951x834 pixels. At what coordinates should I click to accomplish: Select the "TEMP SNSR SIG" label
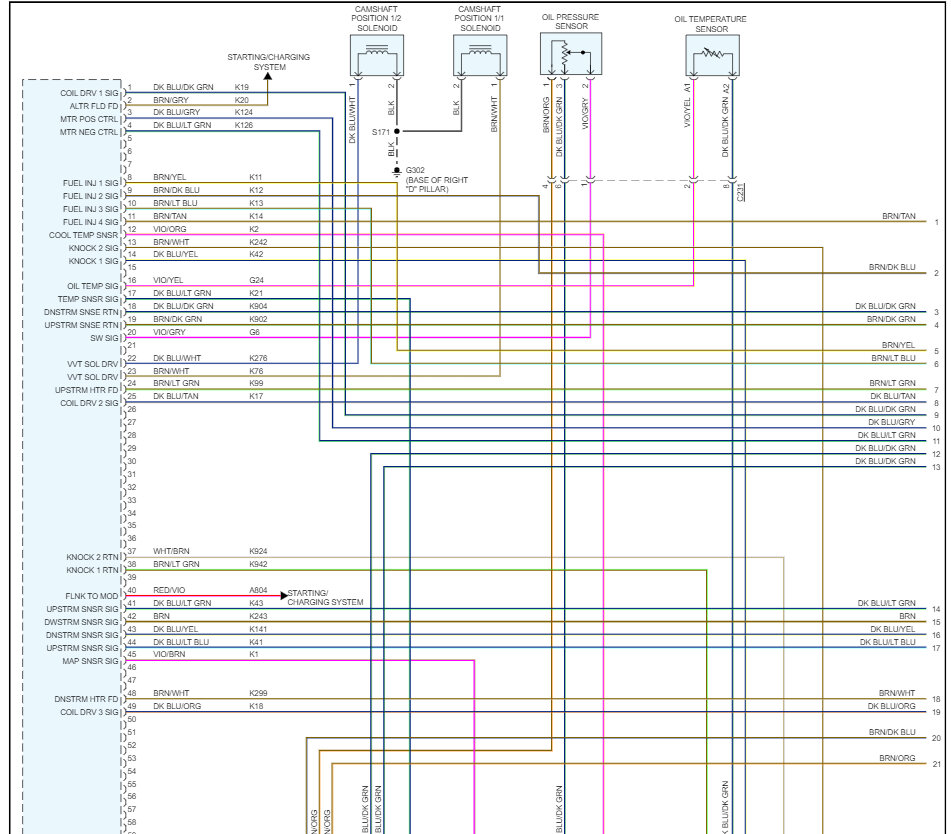click(x=88, y=299)
